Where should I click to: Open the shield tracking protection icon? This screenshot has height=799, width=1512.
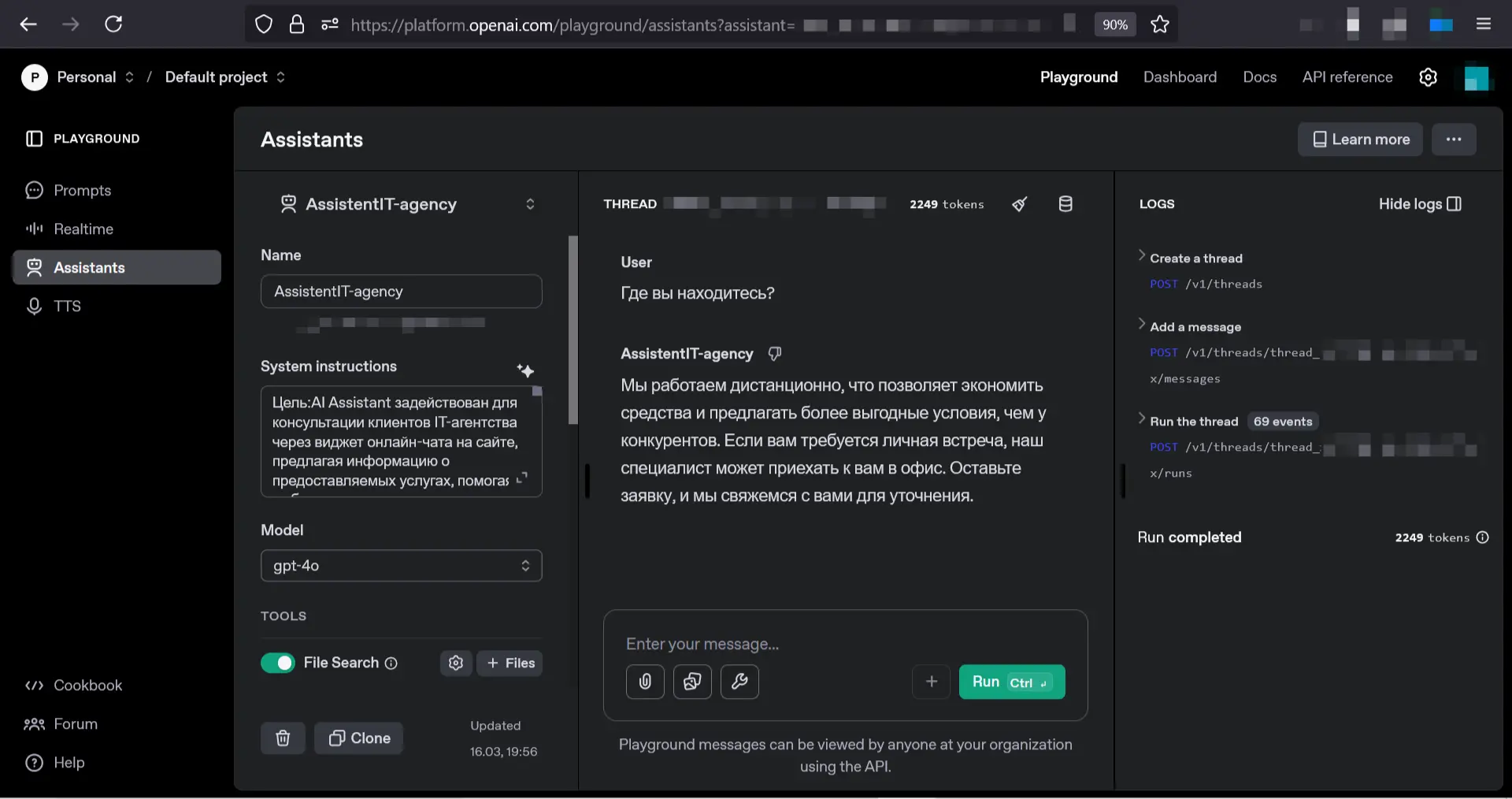[264, 24]
